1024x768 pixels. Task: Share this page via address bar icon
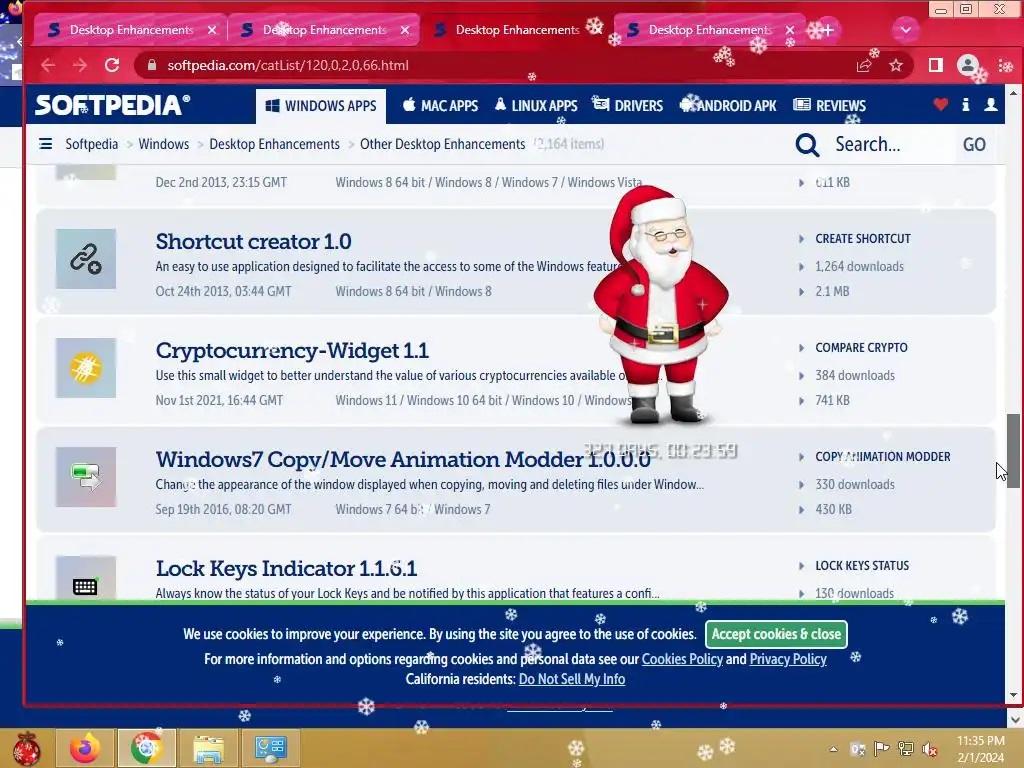point(864,65)
